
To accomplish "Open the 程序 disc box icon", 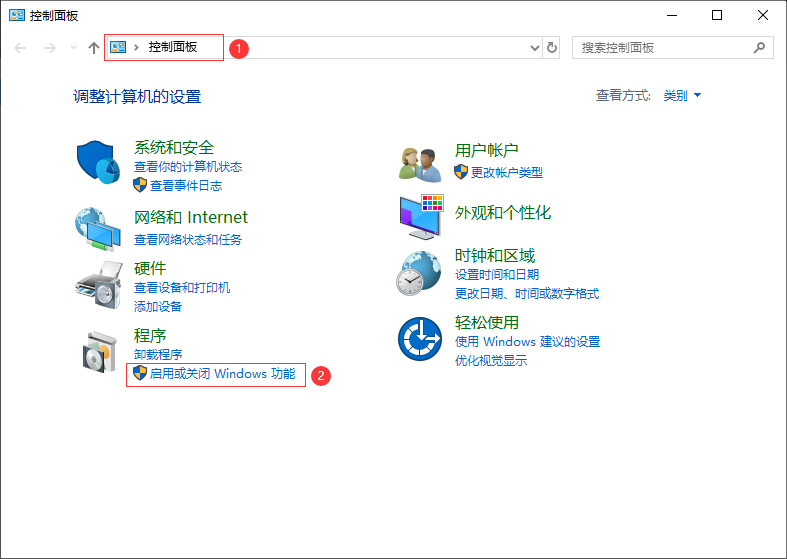I will [100, 352].
